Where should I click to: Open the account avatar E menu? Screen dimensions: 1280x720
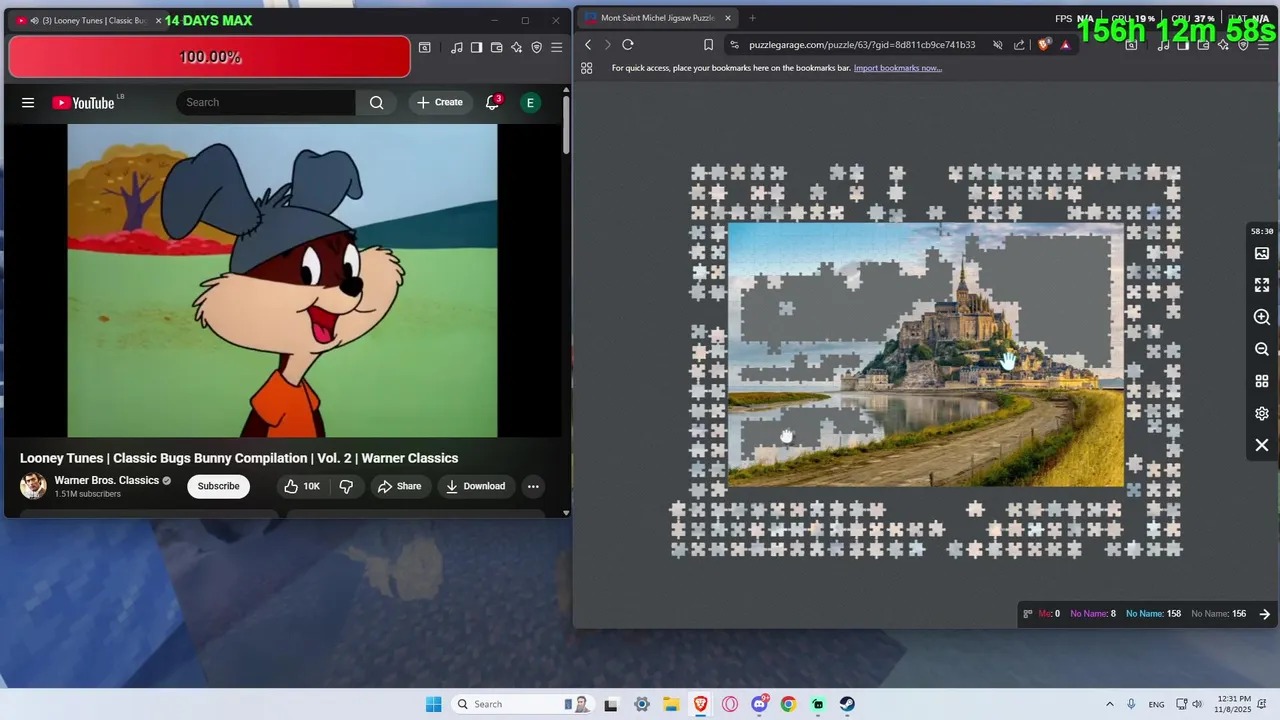pyautogui.click(x=530, y=102)
